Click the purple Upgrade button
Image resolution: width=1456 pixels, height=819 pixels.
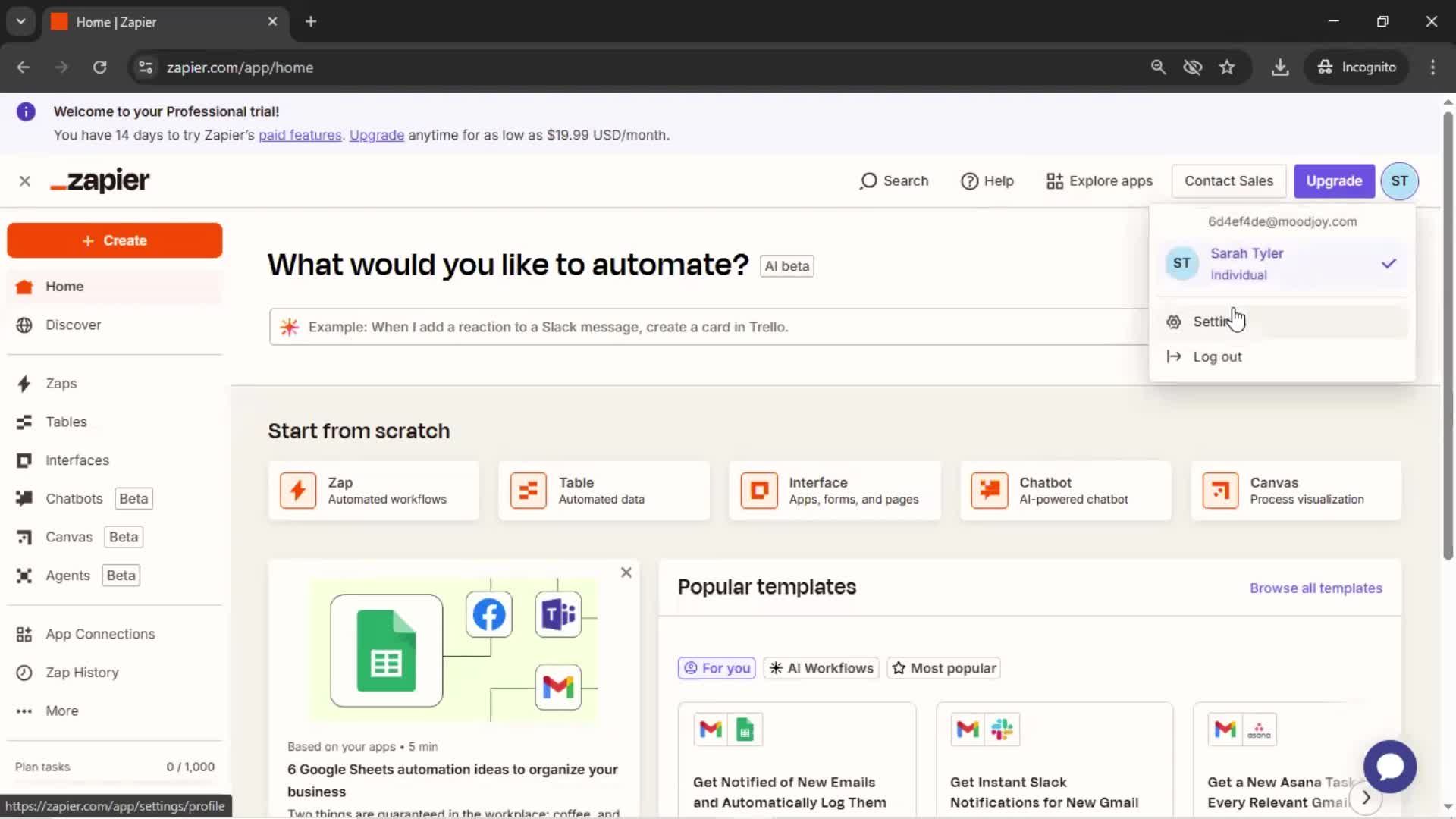(x=1334, y=181)
